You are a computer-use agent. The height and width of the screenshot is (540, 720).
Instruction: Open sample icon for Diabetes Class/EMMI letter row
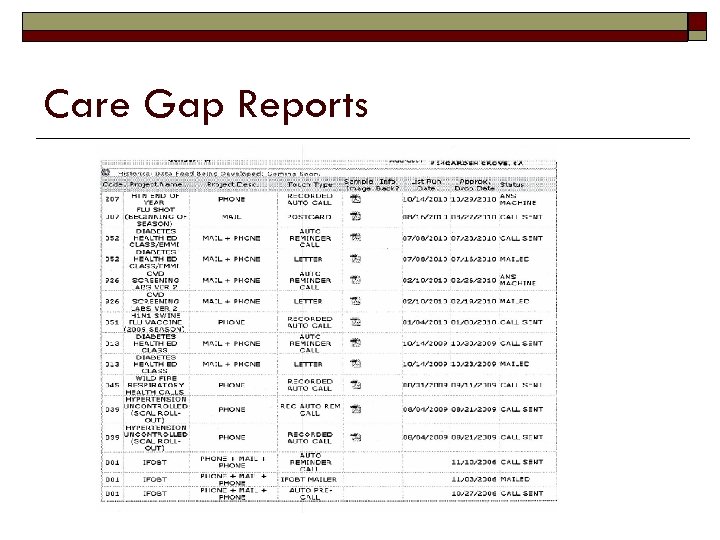pos(355,259)
